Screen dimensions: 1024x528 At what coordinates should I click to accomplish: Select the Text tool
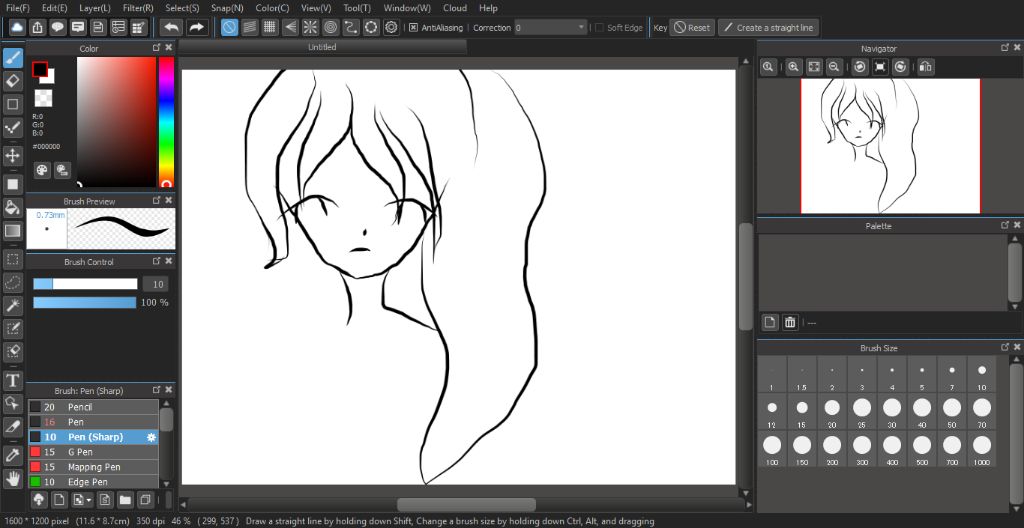click(x=12, y=380)
